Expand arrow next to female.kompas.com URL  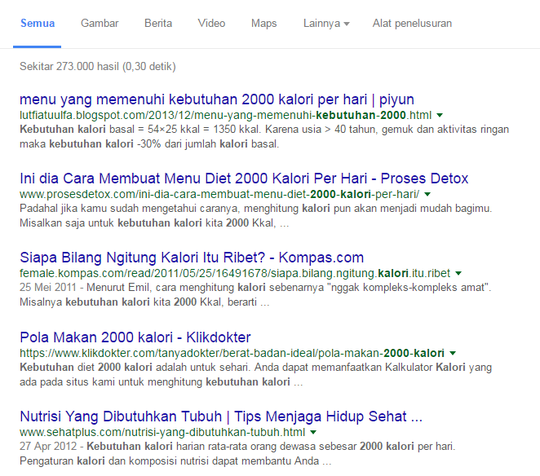pos(458,273)
